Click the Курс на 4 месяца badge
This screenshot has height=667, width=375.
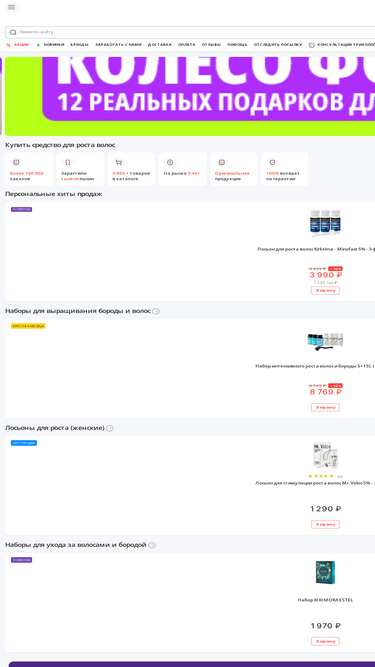point(28,326)
